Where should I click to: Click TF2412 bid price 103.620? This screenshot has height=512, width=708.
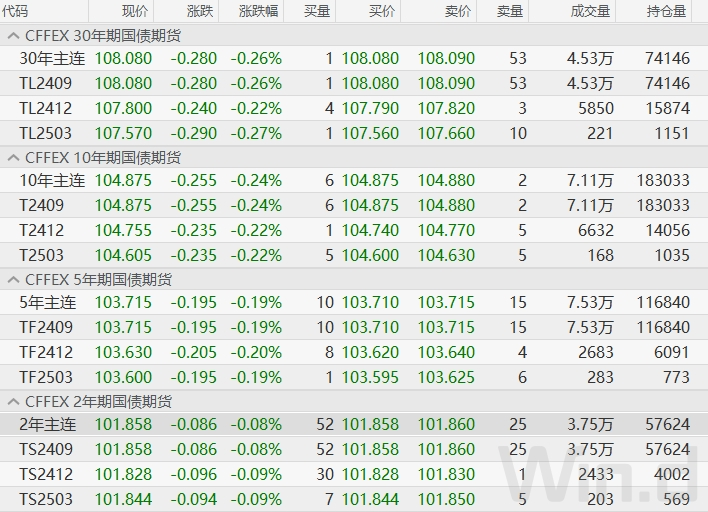pyautogui.click(x=370, y=352)
